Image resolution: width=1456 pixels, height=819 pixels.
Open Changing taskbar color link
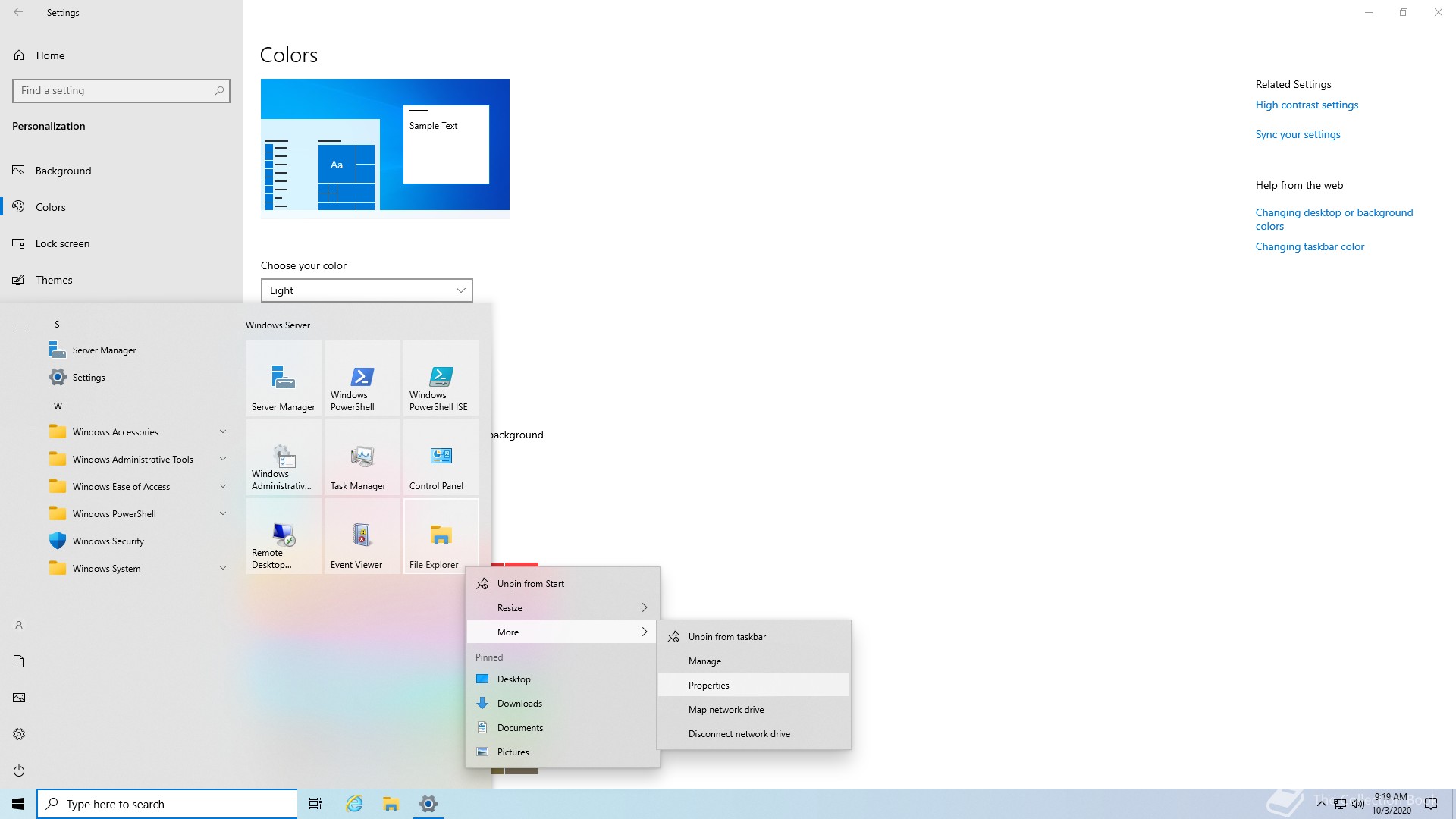pyautogui.click(x=1310, y=247)
